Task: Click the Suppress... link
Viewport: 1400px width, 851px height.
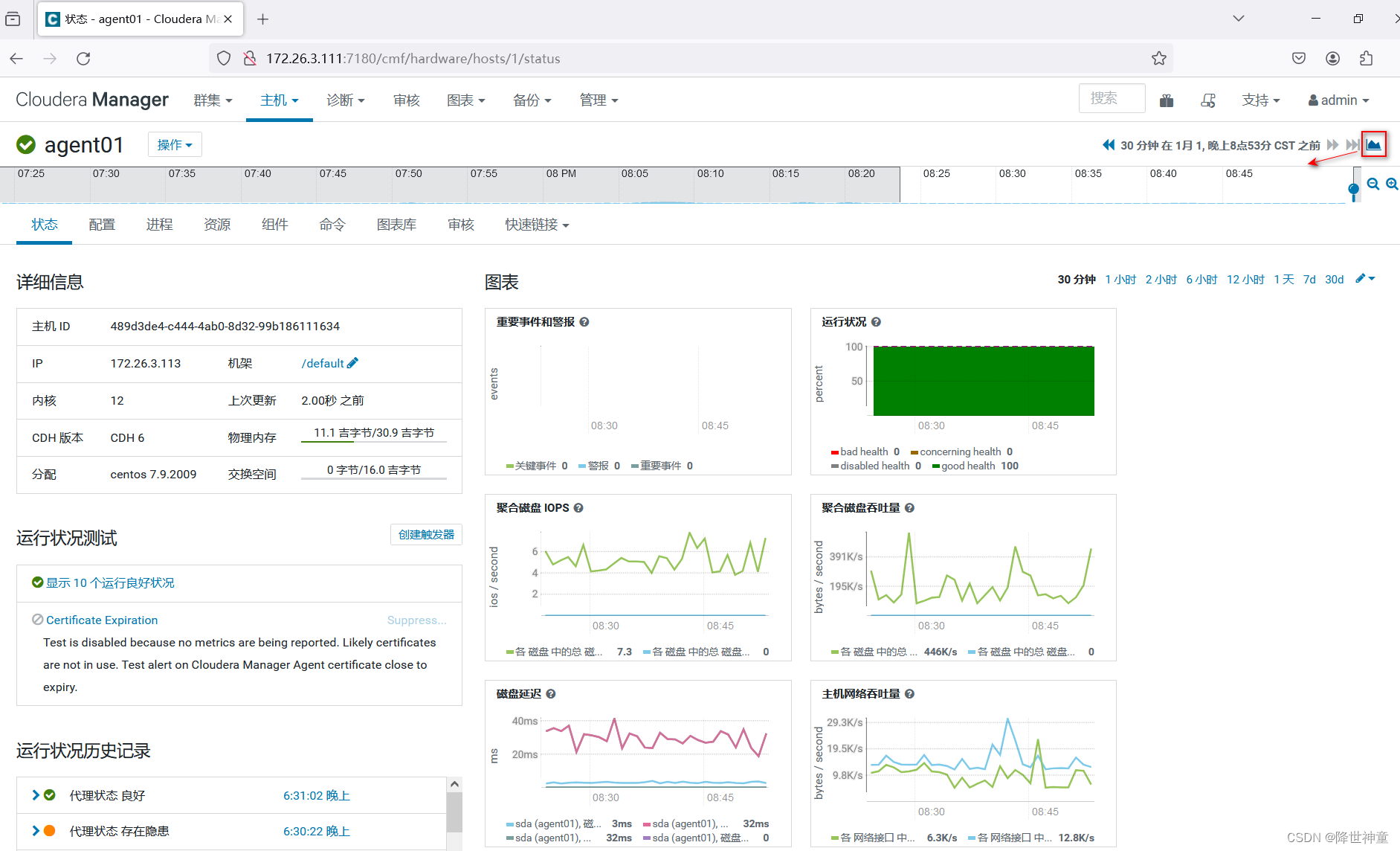Action: tap(416, 620)
